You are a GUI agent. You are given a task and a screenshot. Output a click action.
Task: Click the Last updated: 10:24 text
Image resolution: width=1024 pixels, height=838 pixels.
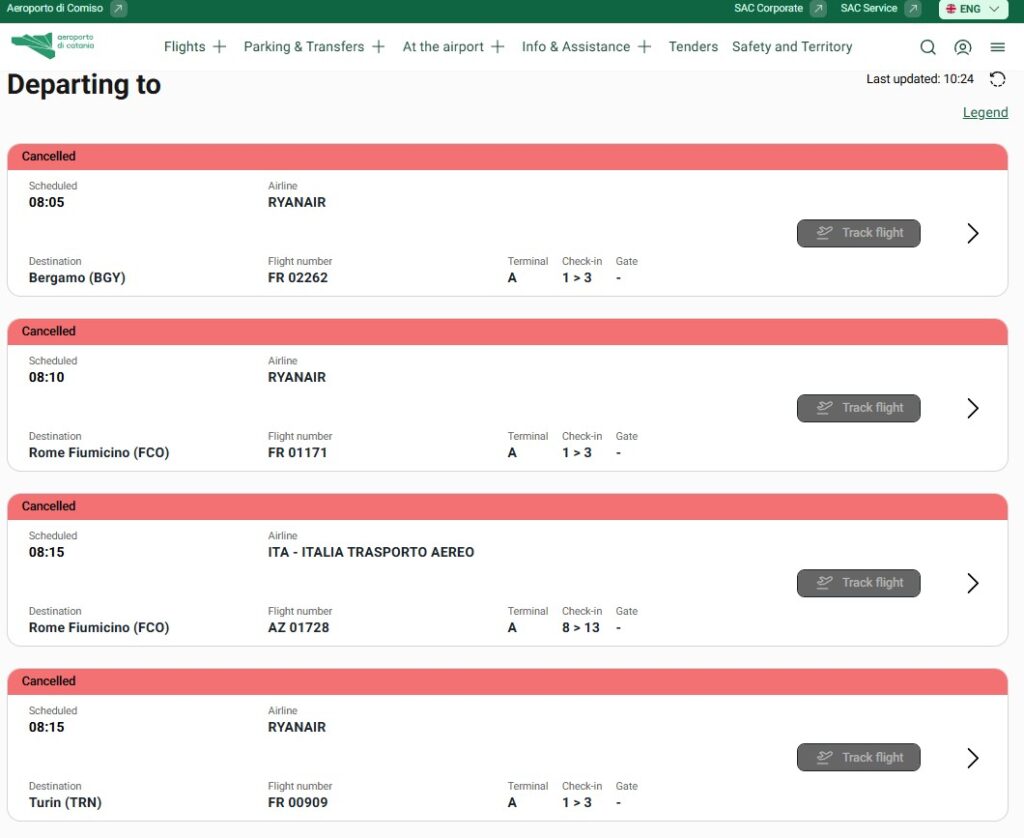pos(920,79)
